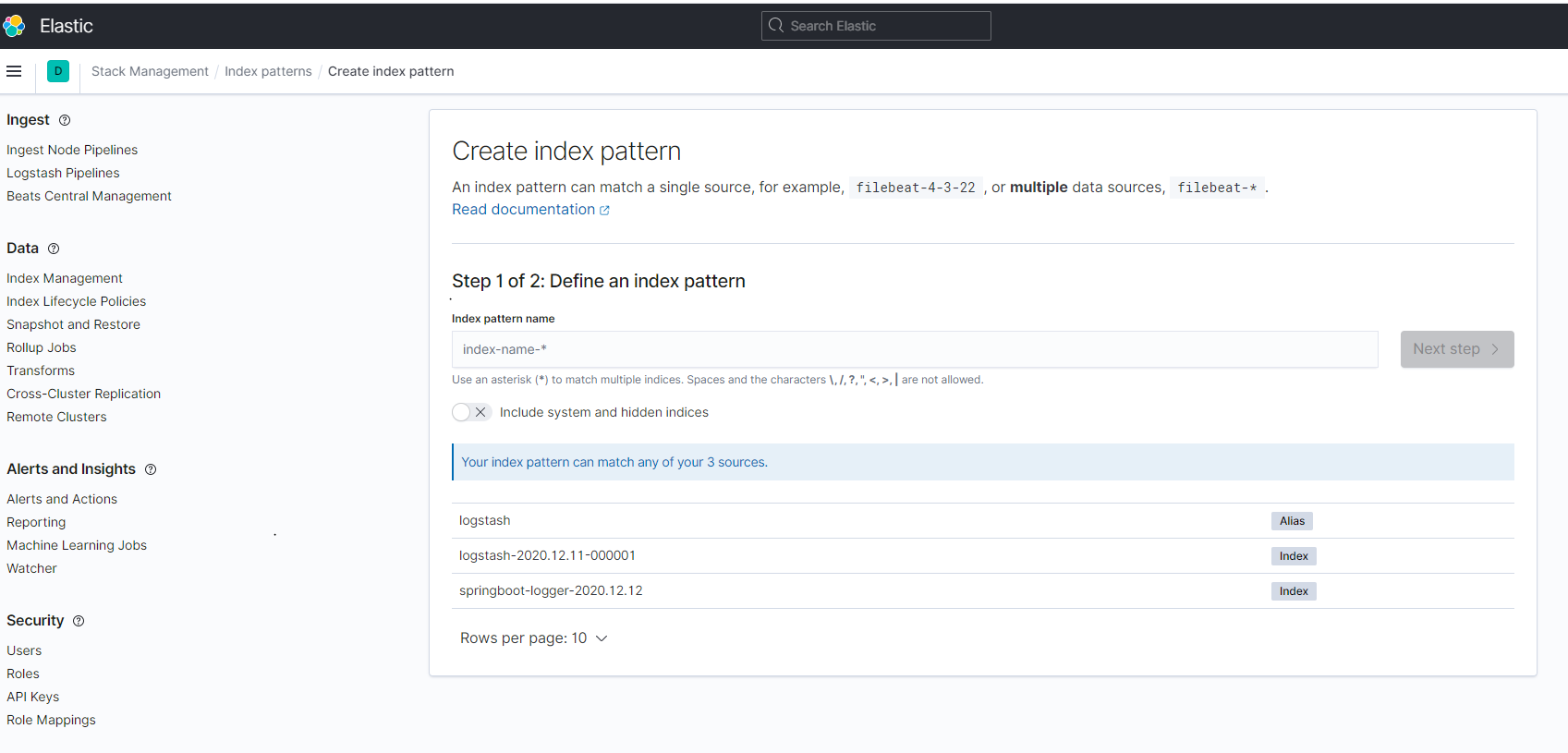1568x753 pixels.
Task: Toggle Include system and hidden indices
Action: 471,412
